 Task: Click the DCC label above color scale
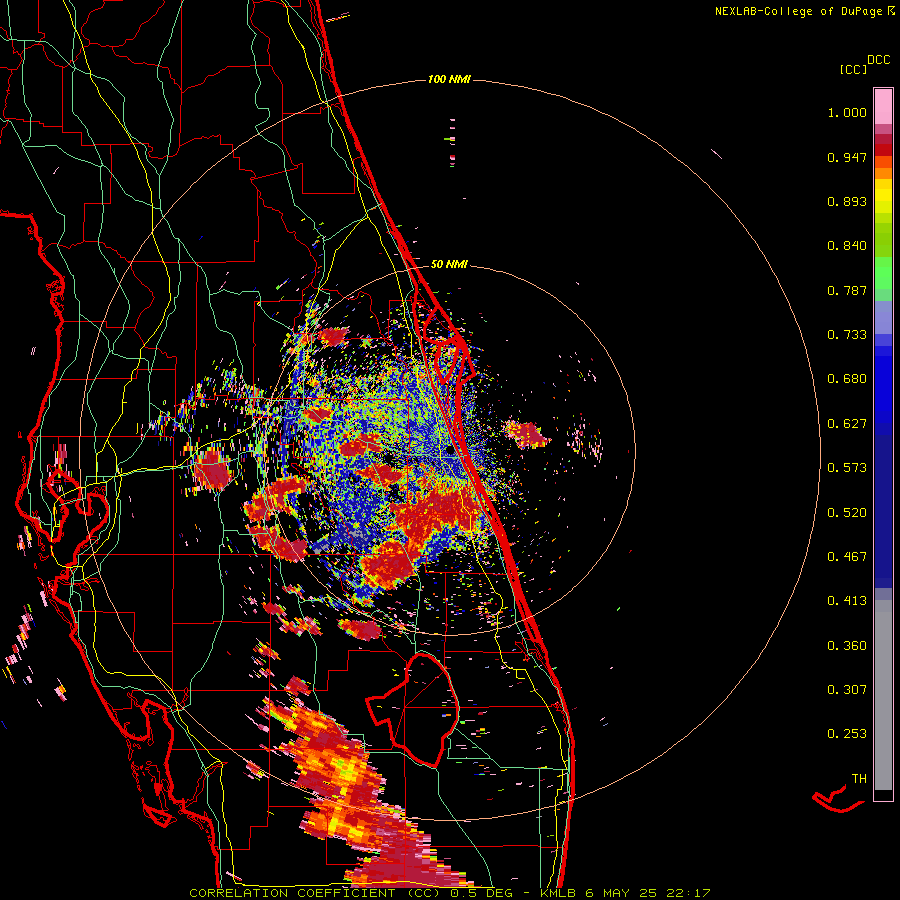pos(878,60)
